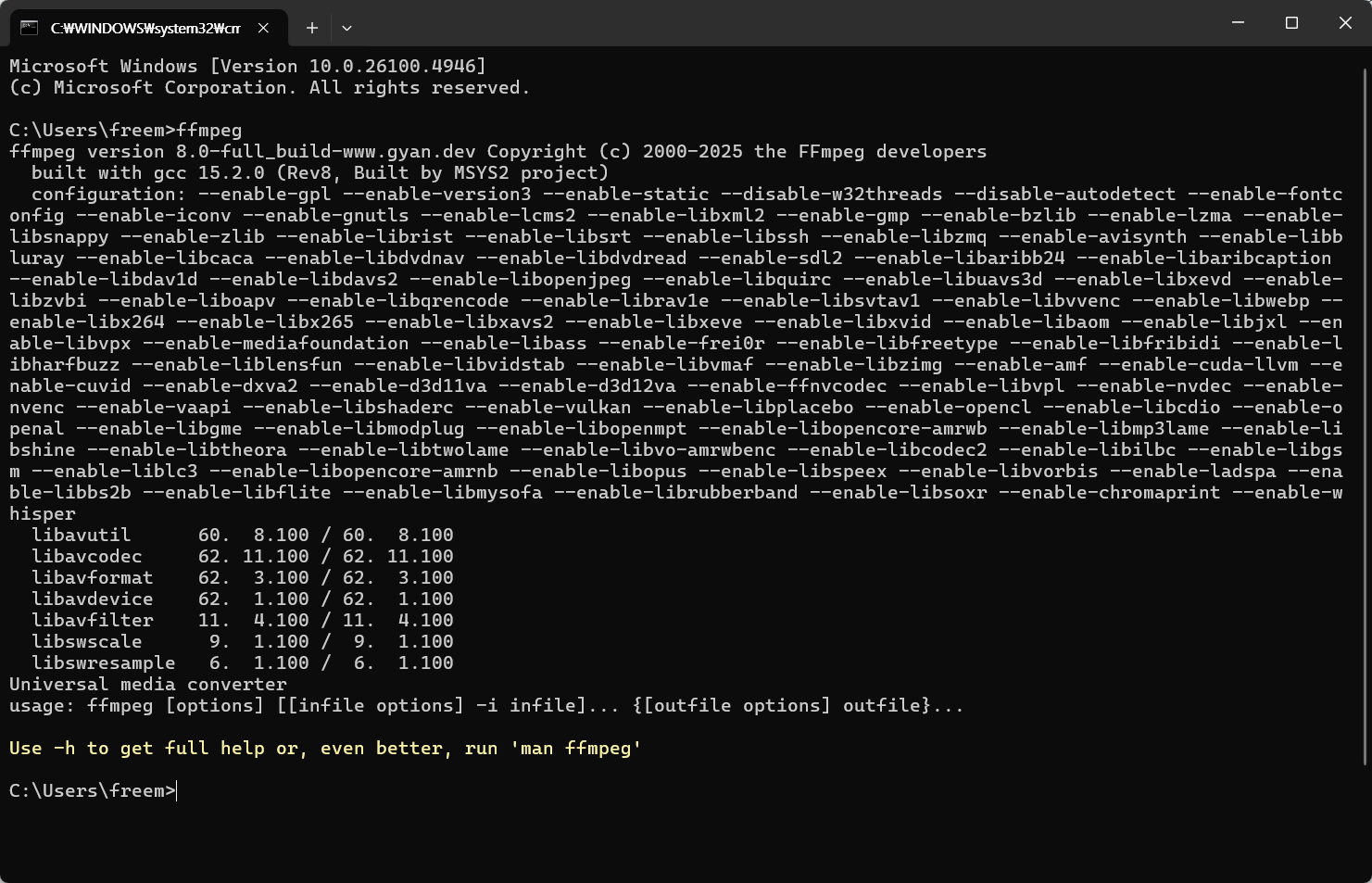Click the Command Prompt icon in the tab
Viewport: 1372px width, 883px height.
30,28
